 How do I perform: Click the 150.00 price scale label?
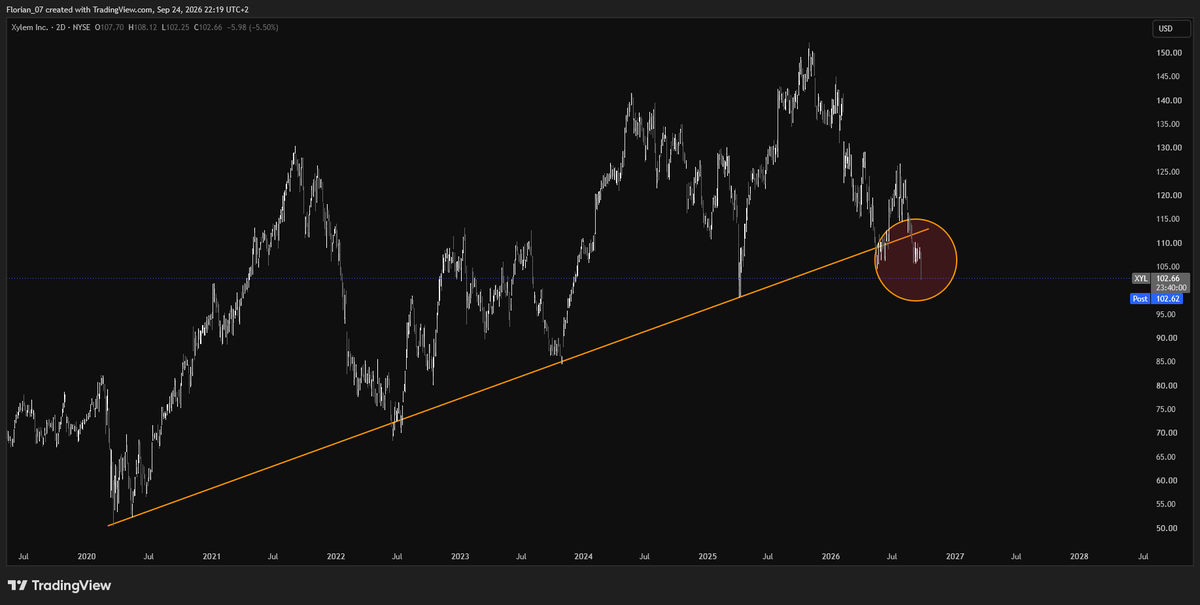[1168, 53]
